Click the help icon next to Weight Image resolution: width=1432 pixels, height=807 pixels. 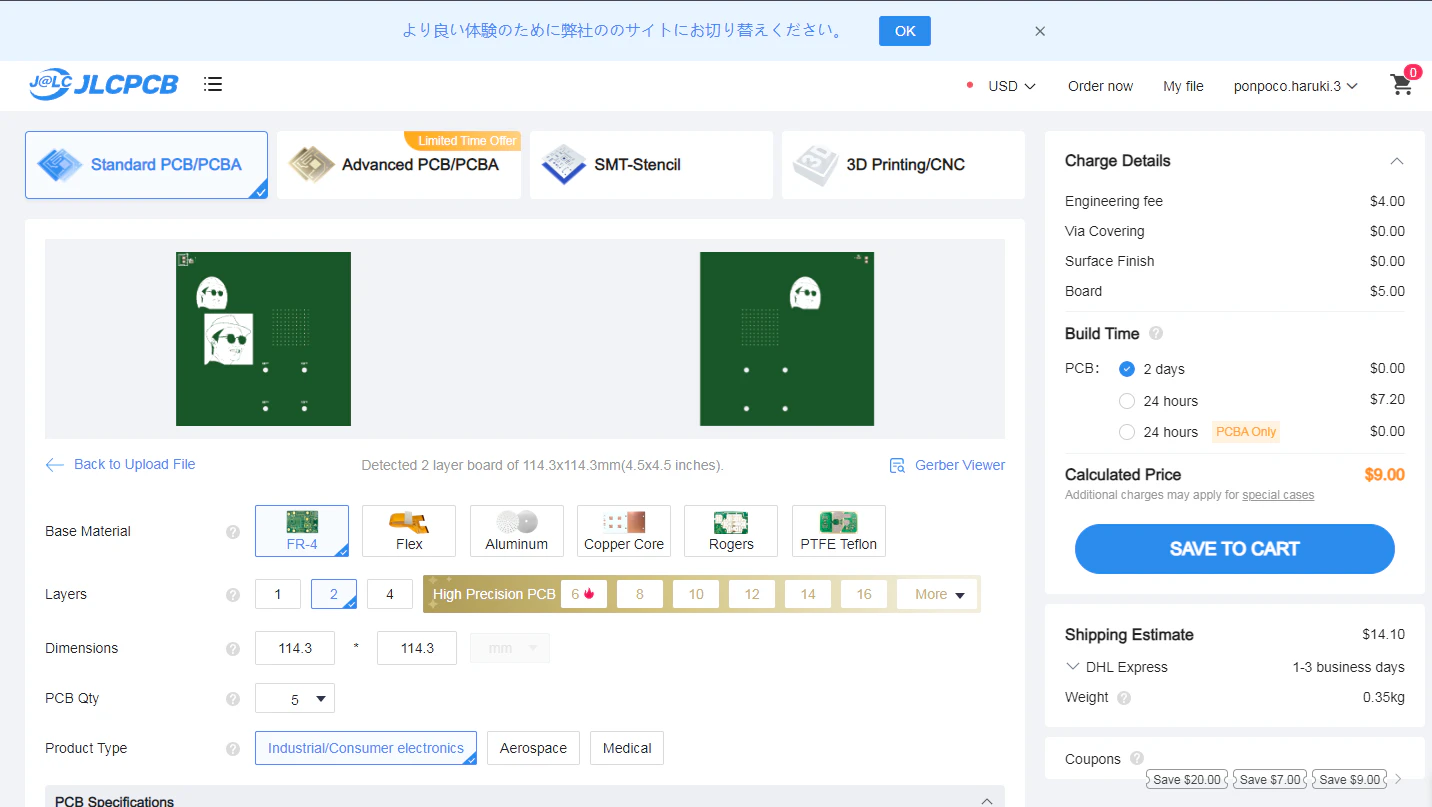[x=1124, y=698]
